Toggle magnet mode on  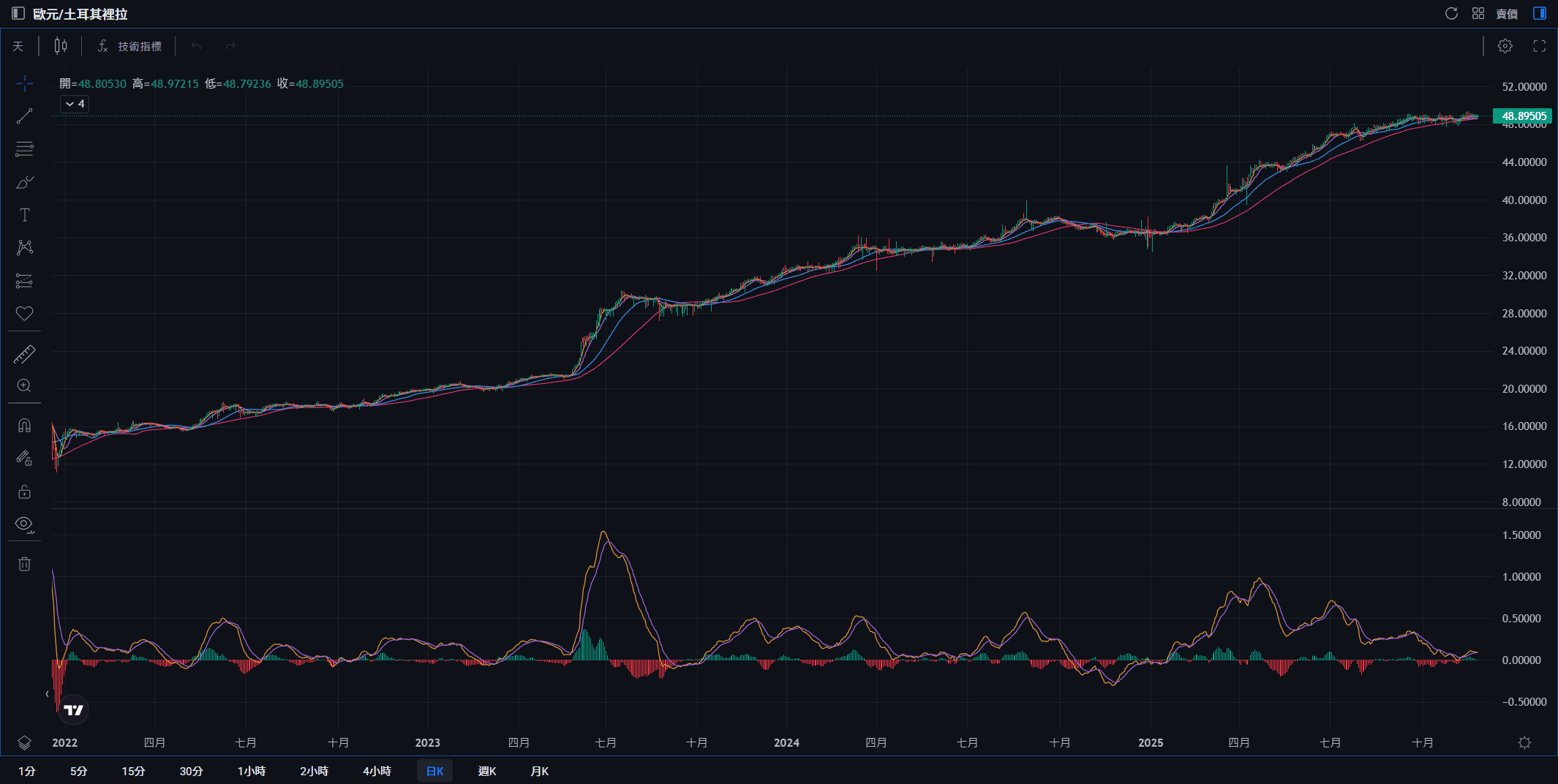(x=24, y=426)
